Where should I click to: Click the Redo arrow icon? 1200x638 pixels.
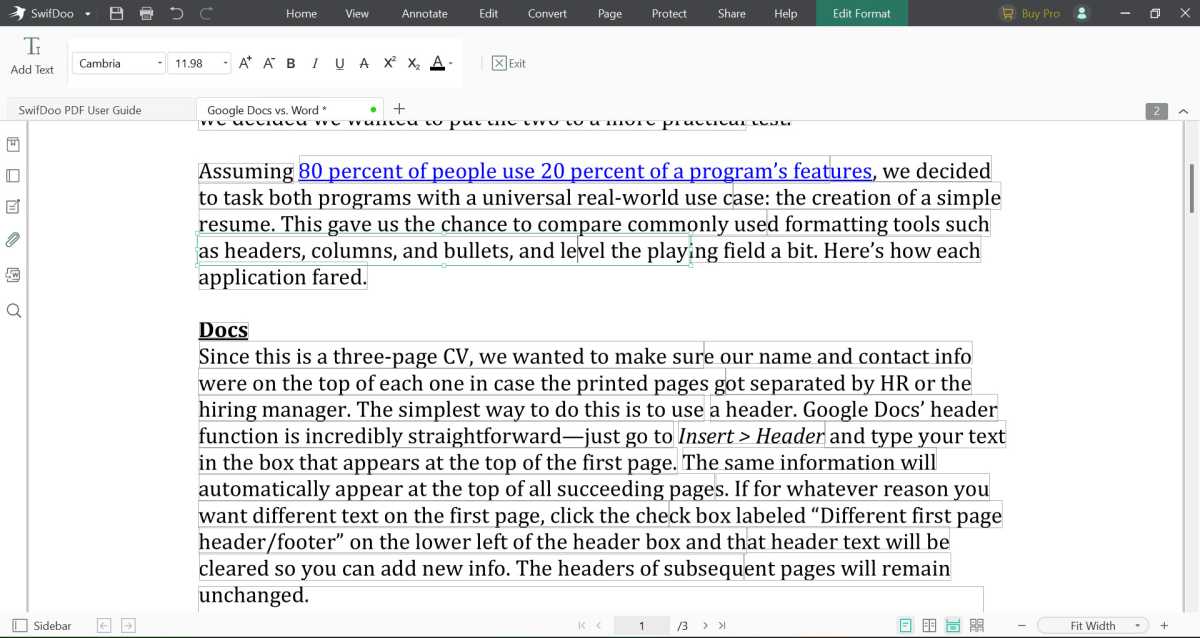coord(207,14)
